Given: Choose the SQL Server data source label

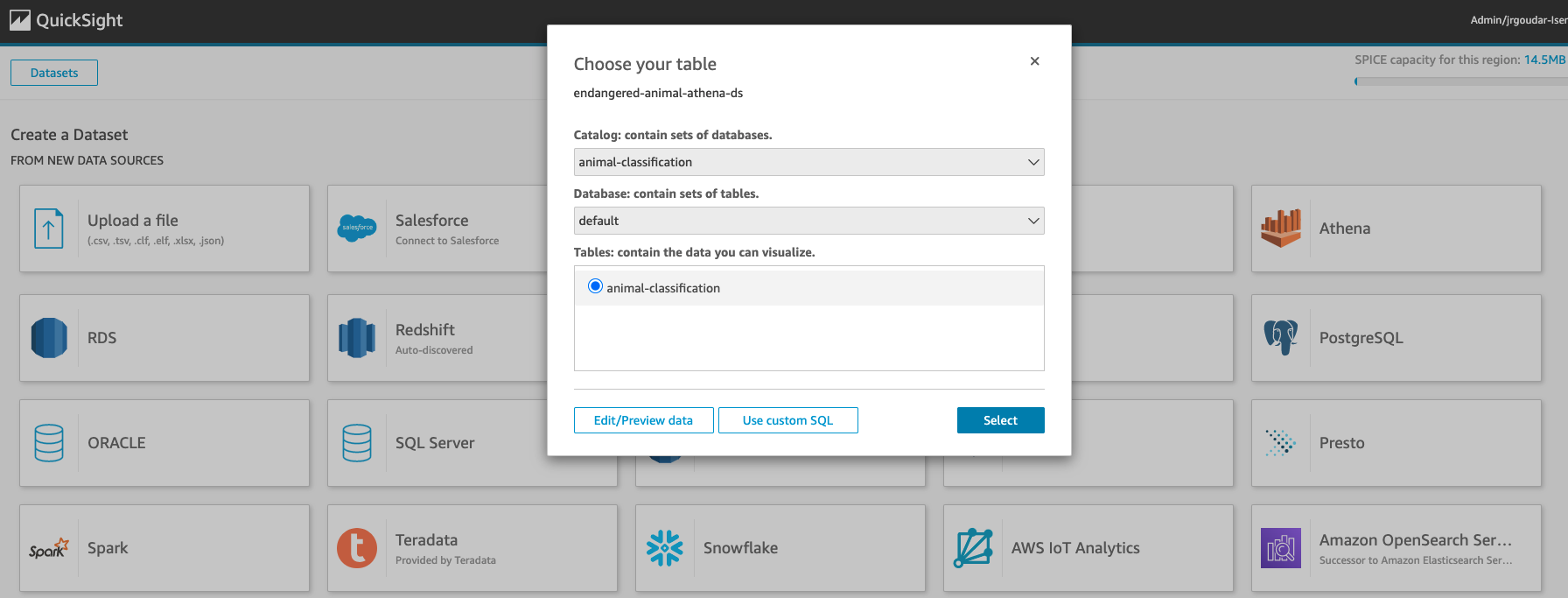Looking at the screenshot, I should 435,443.
